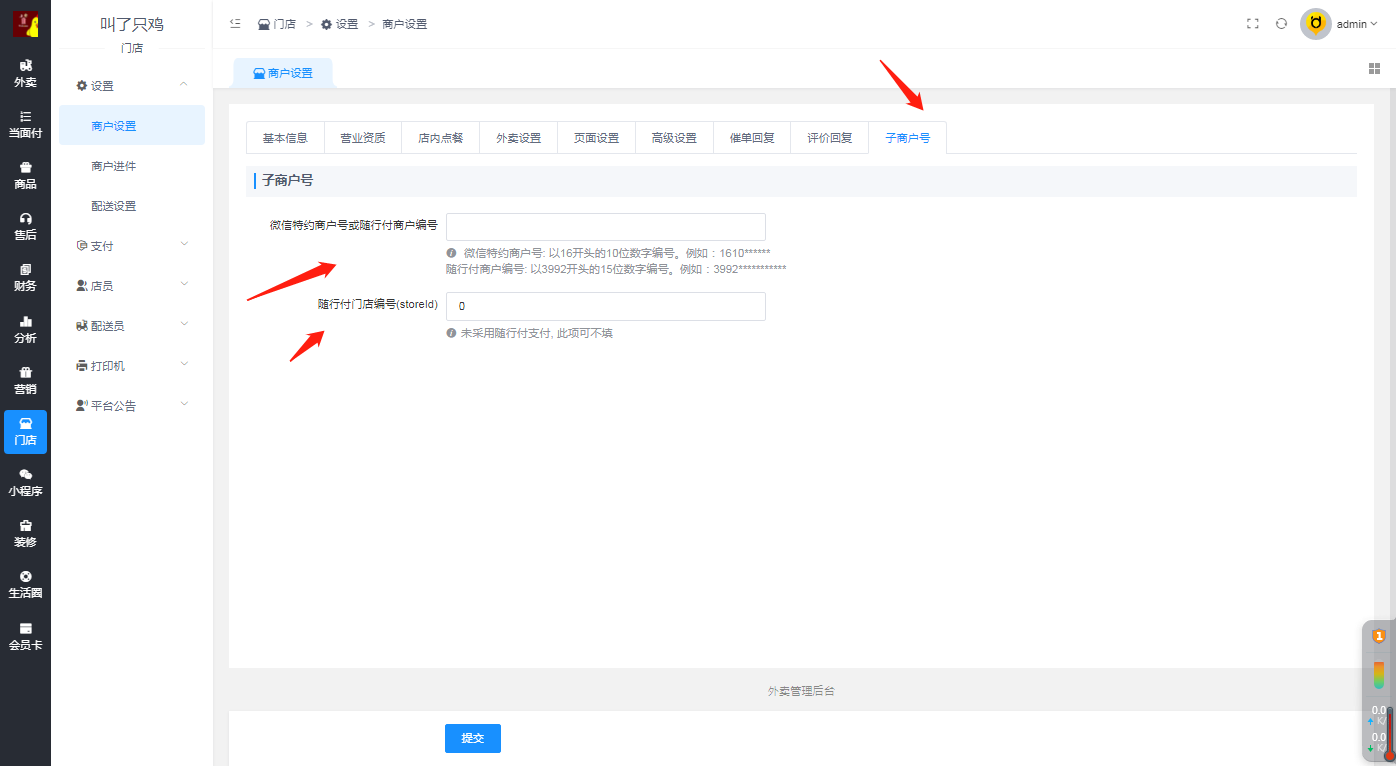
Task: Switch to the 外卖设置 tab
Action: click(518, 138)
